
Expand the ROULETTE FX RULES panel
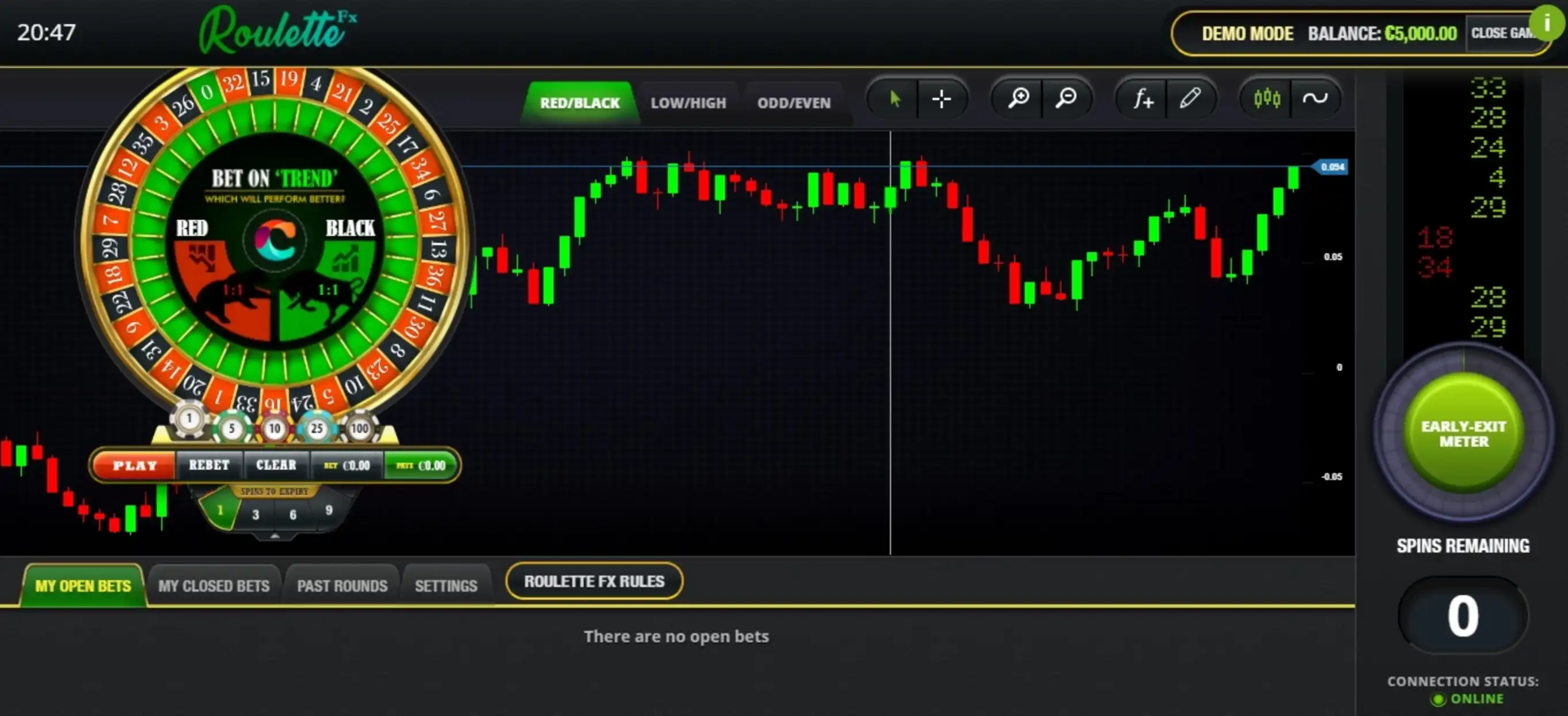tap(594, 581)
